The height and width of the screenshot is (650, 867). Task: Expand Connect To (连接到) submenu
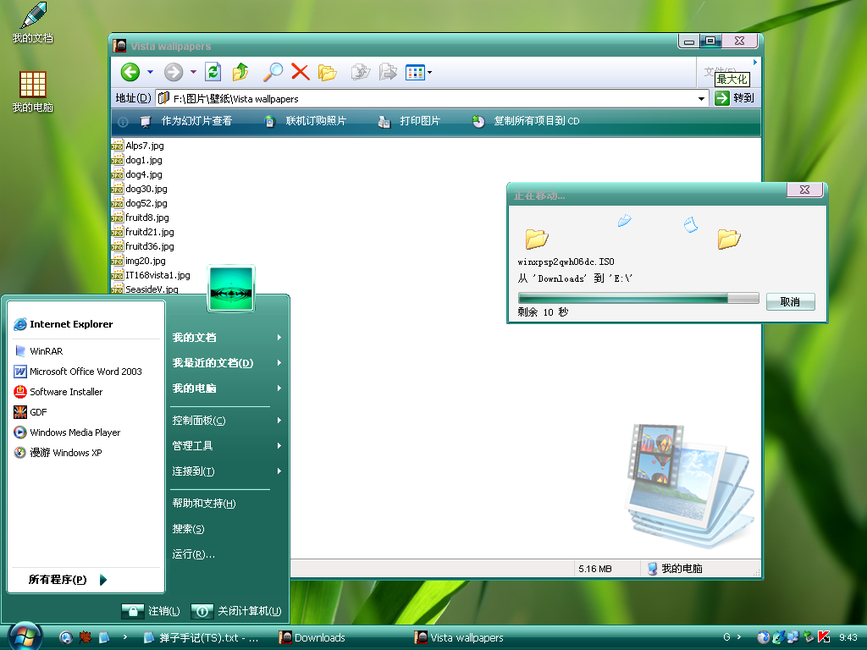(x=227, y=471)
